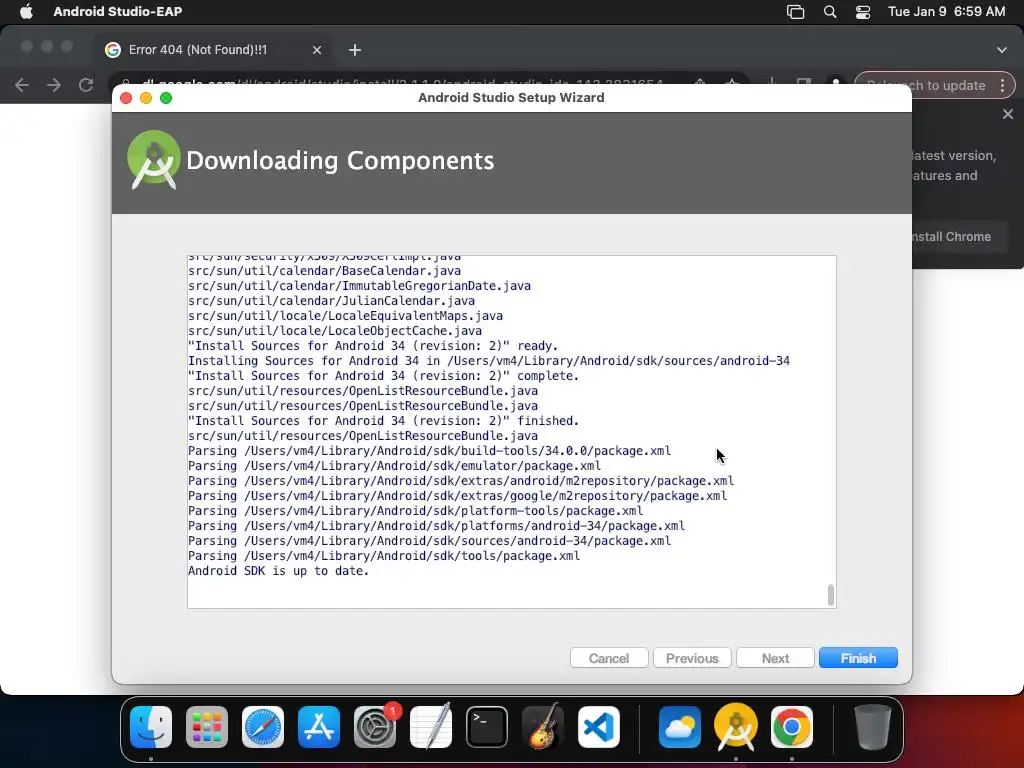Open the Apple menu
Viewport: 1024px width, 768px height.
26,11
